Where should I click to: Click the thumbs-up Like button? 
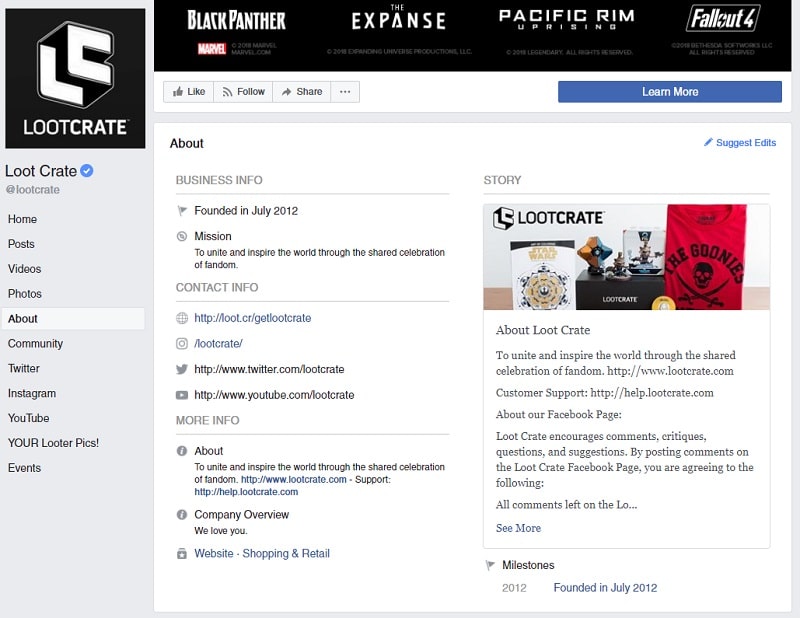[189, 92]
